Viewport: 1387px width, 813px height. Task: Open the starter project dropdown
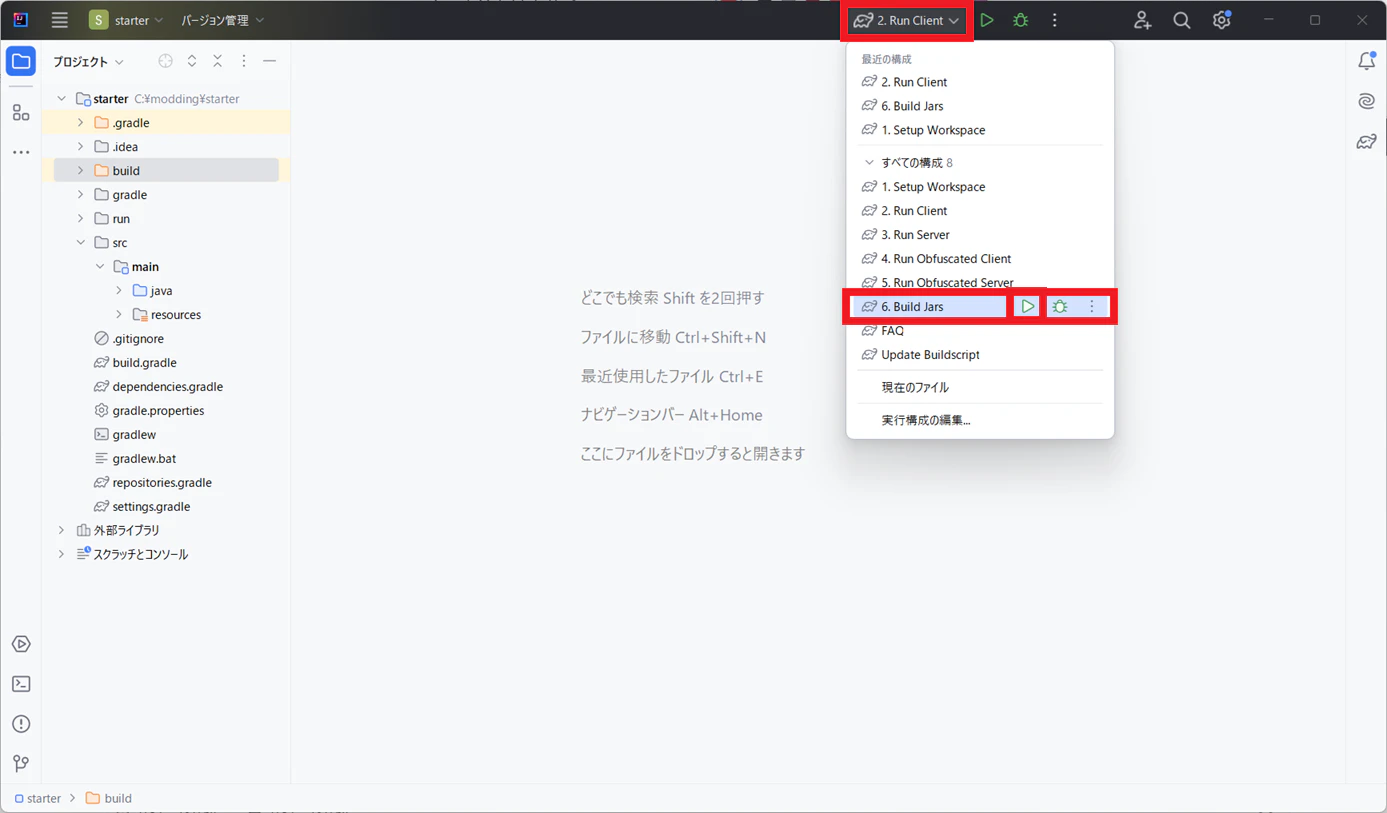pos(126,20)
